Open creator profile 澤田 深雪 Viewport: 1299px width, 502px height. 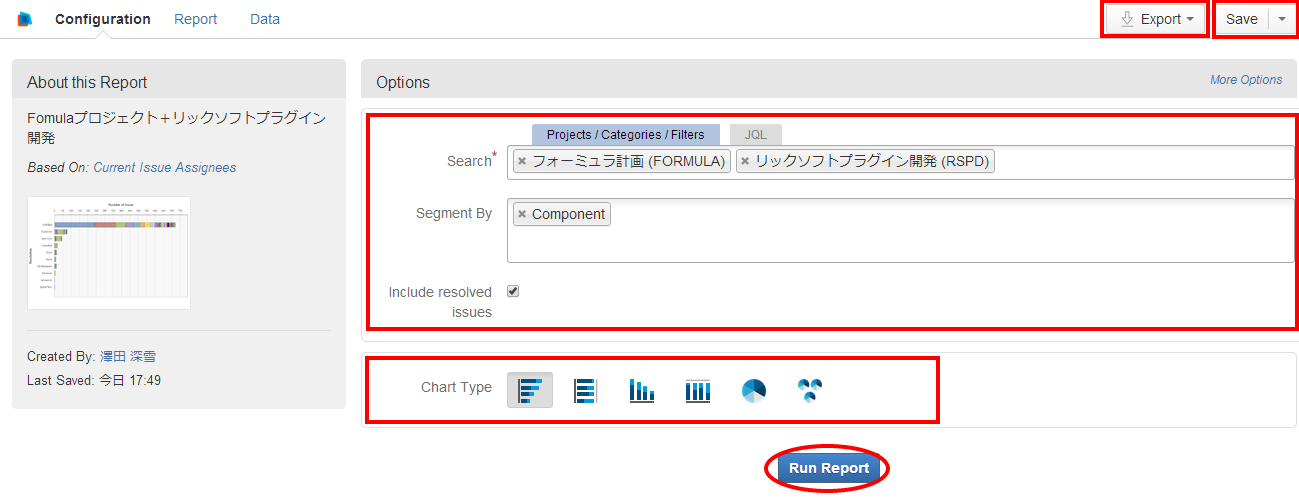128,357
